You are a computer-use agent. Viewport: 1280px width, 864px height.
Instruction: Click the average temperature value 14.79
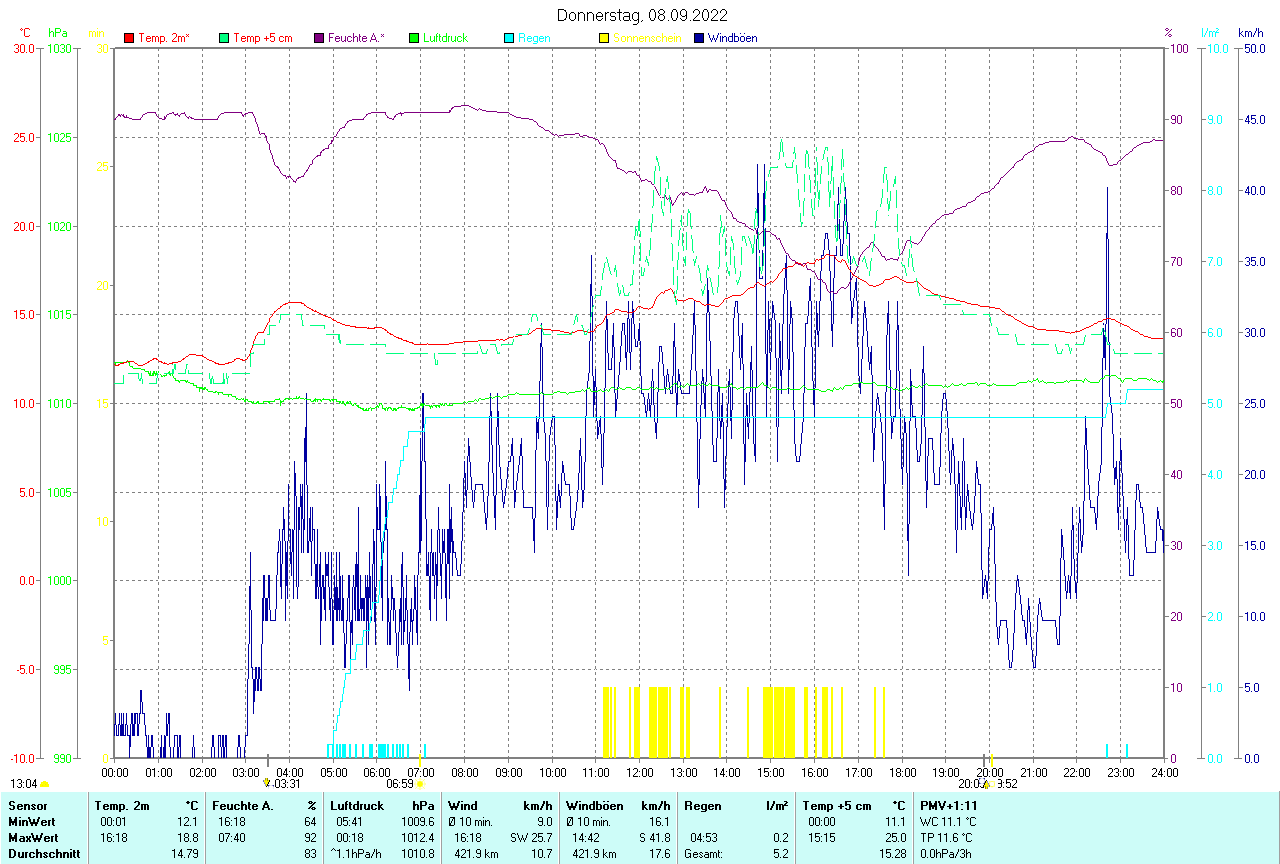point(185,854)
